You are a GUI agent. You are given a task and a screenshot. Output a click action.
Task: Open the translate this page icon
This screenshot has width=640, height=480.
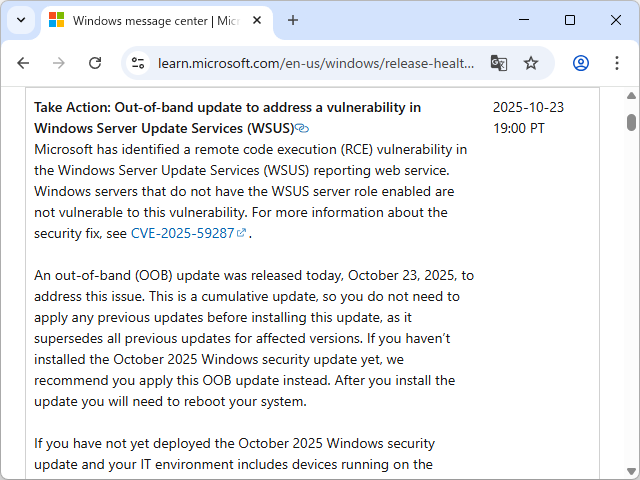[x=499, y=63]
